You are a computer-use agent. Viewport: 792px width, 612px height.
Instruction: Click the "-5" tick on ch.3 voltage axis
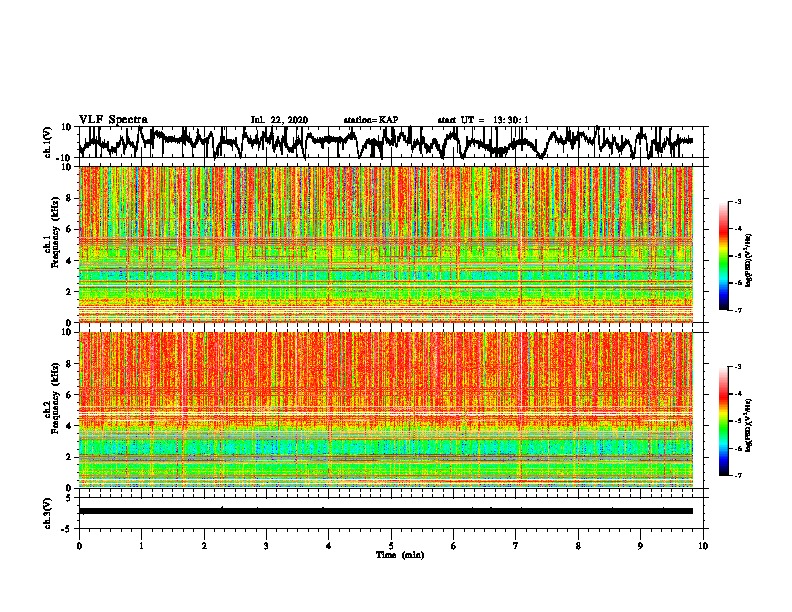[x=67, y=529]
